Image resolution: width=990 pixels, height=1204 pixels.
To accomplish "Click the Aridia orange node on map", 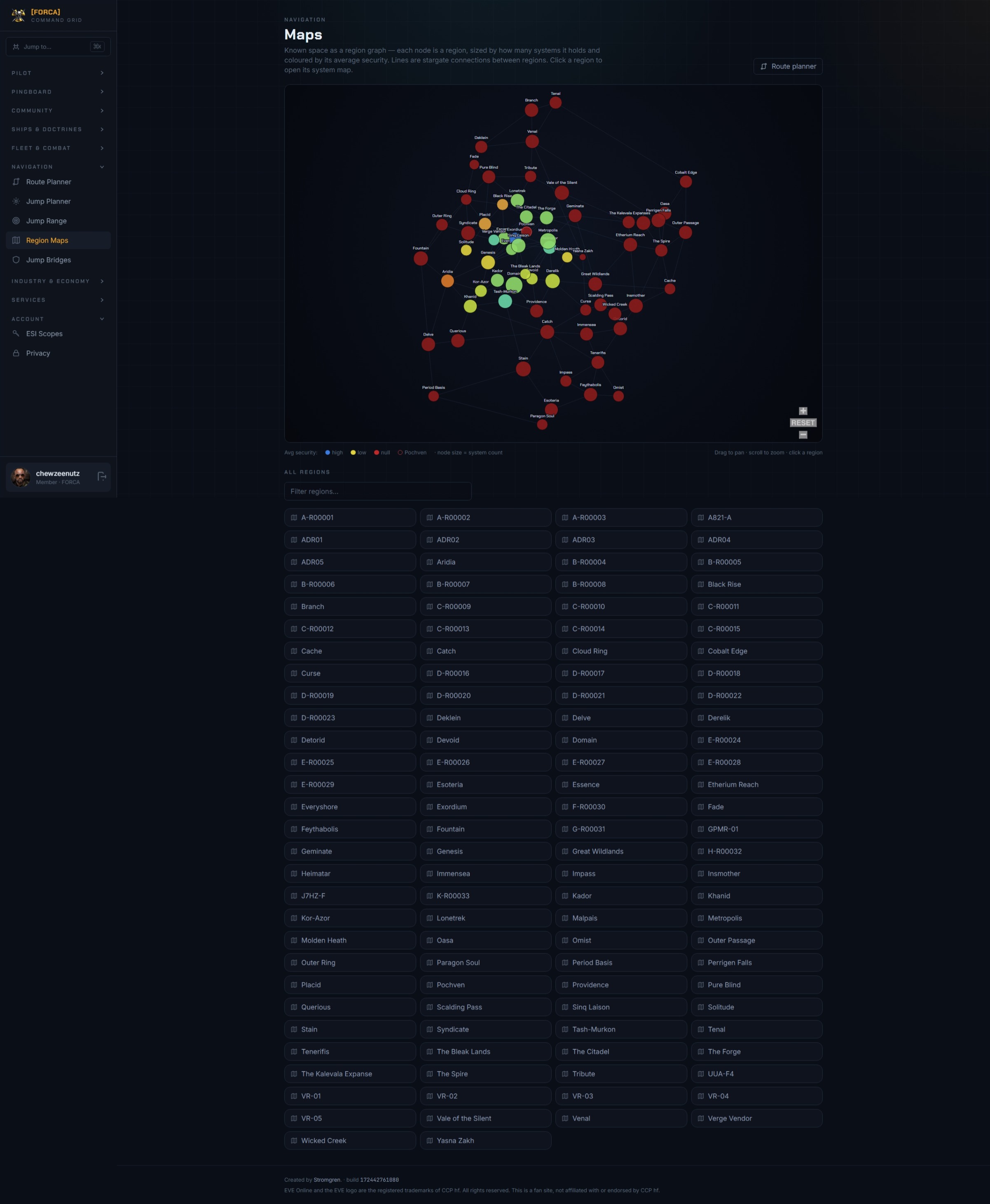I will 448,281.
